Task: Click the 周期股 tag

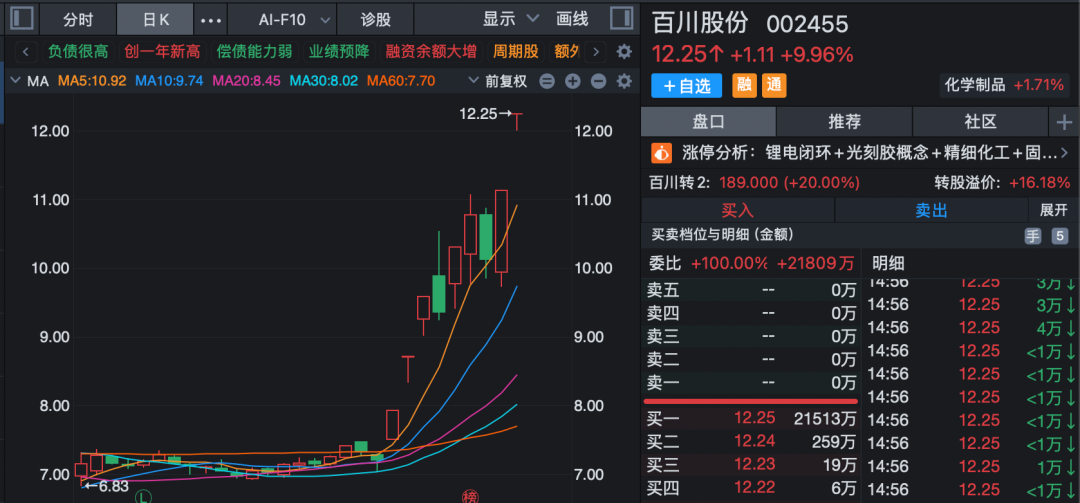Action: [x=516, y=52]
